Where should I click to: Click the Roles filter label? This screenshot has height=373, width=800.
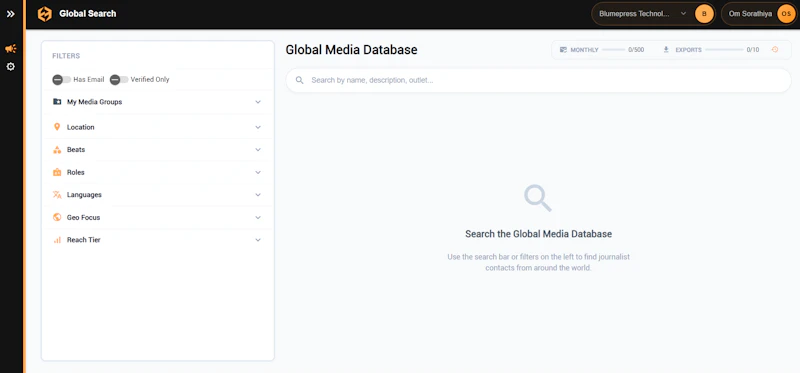76,172
